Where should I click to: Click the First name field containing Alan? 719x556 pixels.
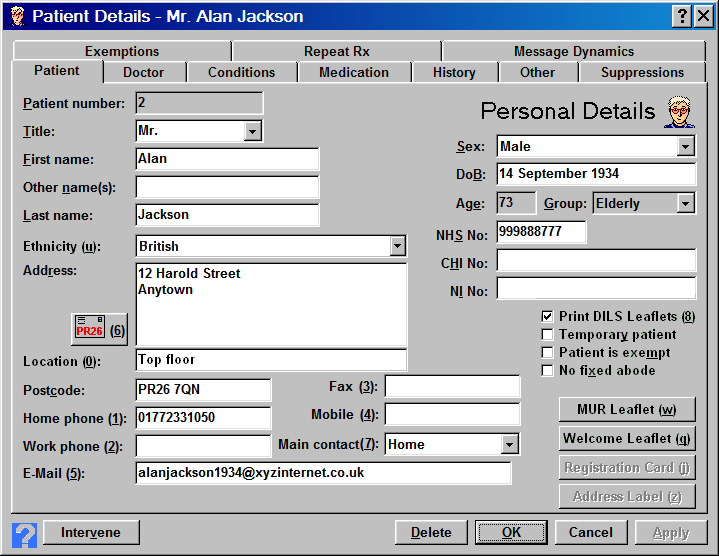point(227,159)
